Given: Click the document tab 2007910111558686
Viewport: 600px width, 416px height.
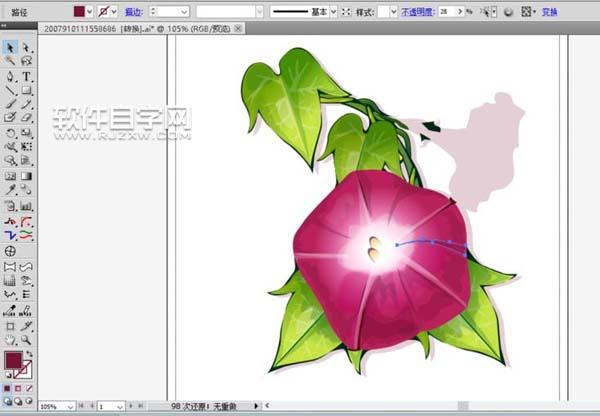Looking at the screenshot, I should click(x=137, y=29).
